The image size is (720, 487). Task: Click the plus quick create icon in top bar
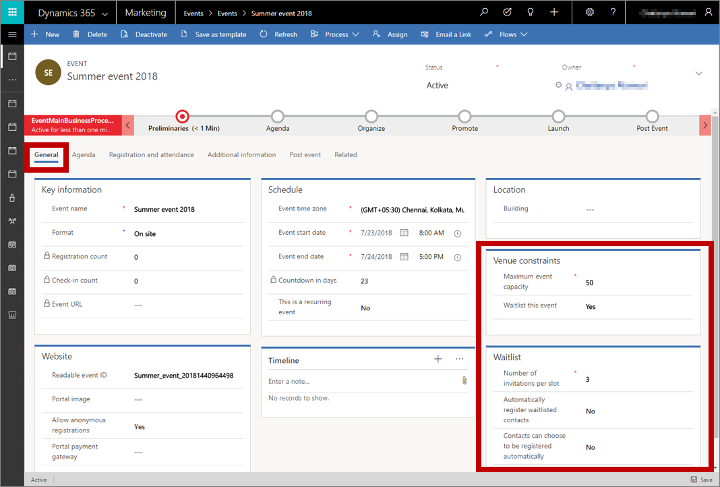coord(554,12)
